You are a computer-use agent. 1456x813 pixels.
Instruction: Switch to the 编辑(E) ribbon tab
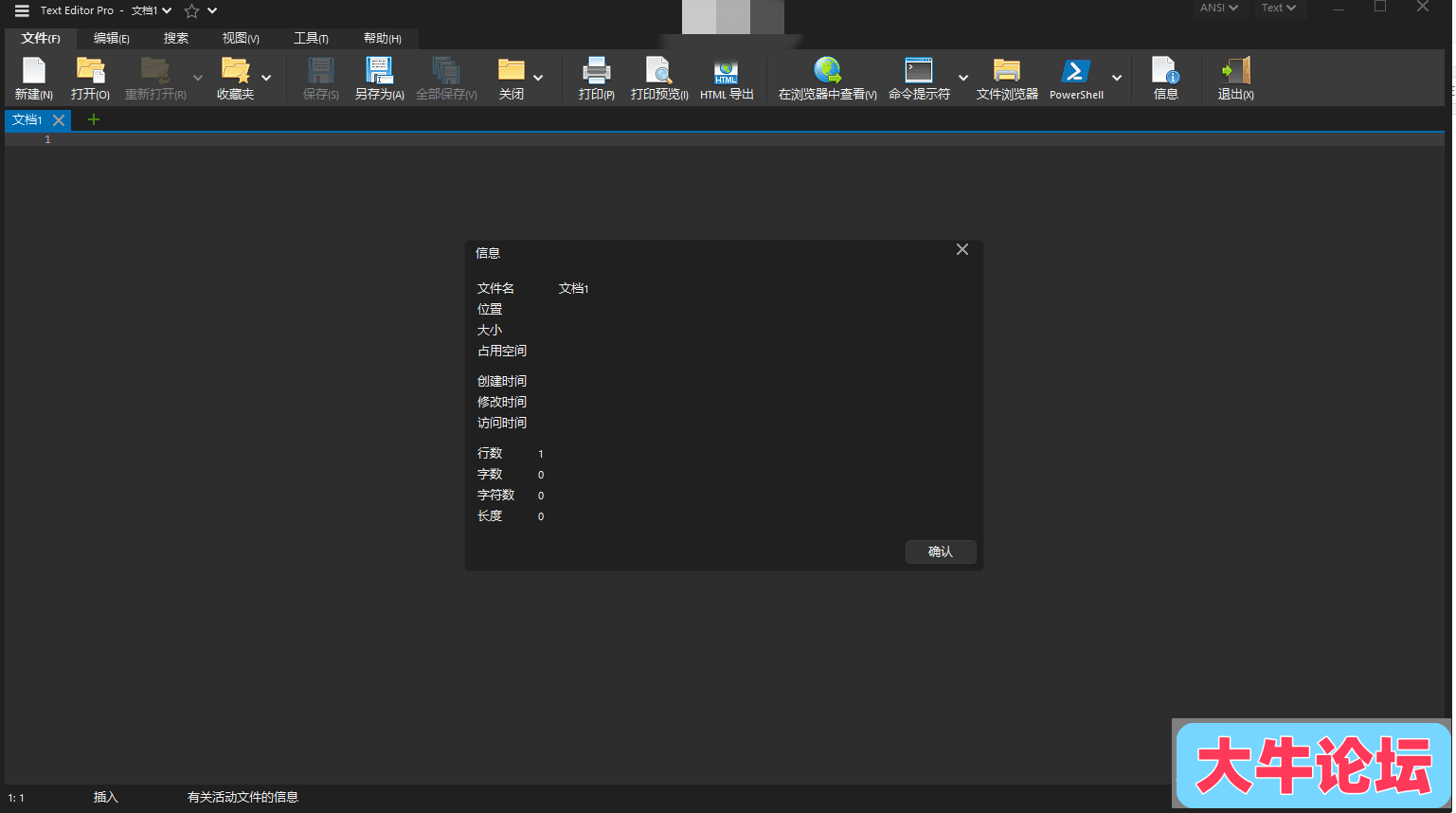tap(112, 38)
